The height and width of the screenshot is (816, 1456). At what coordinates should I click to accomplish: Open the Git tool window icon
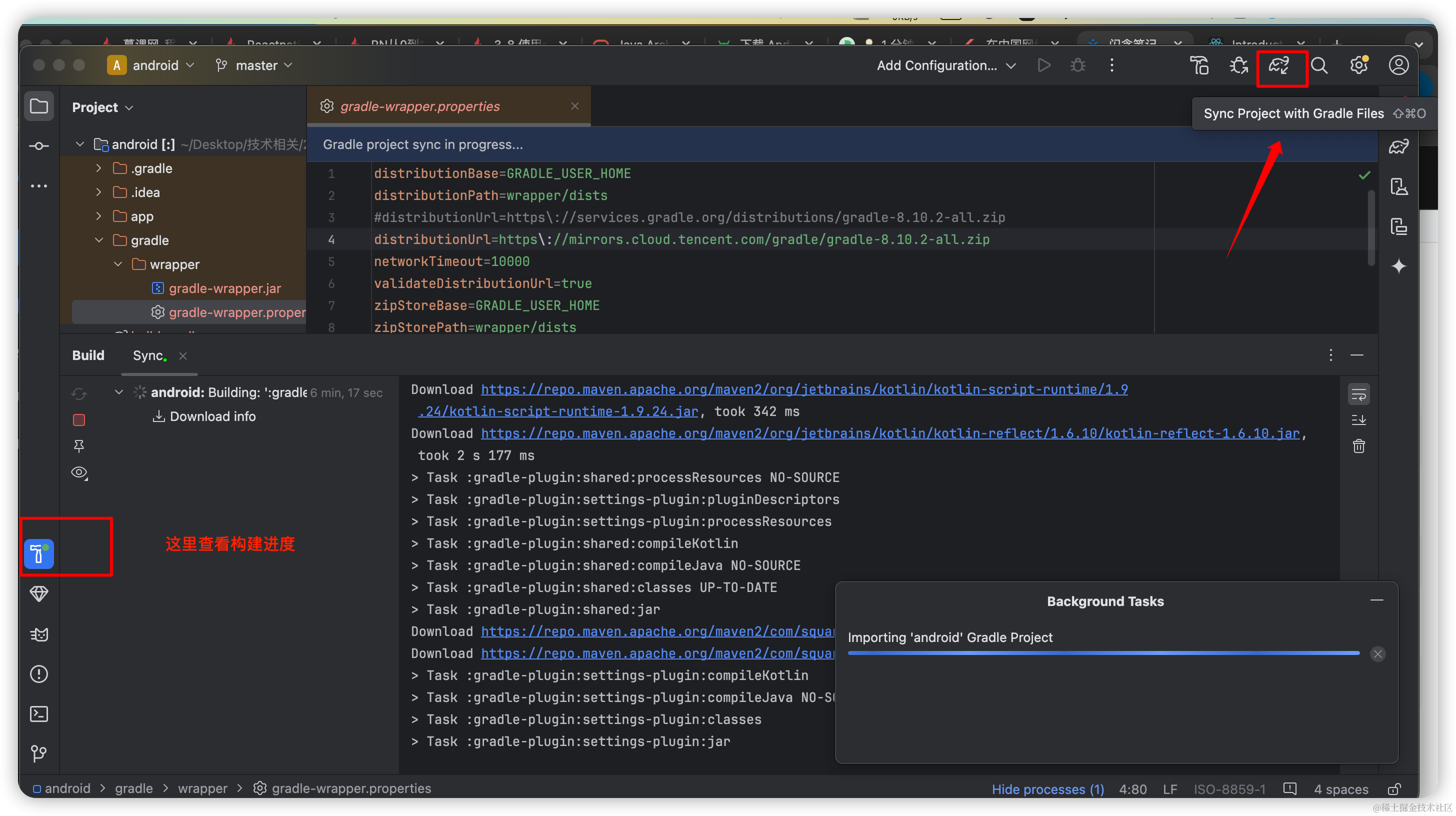pyautogui.click(x=38, y=753)
